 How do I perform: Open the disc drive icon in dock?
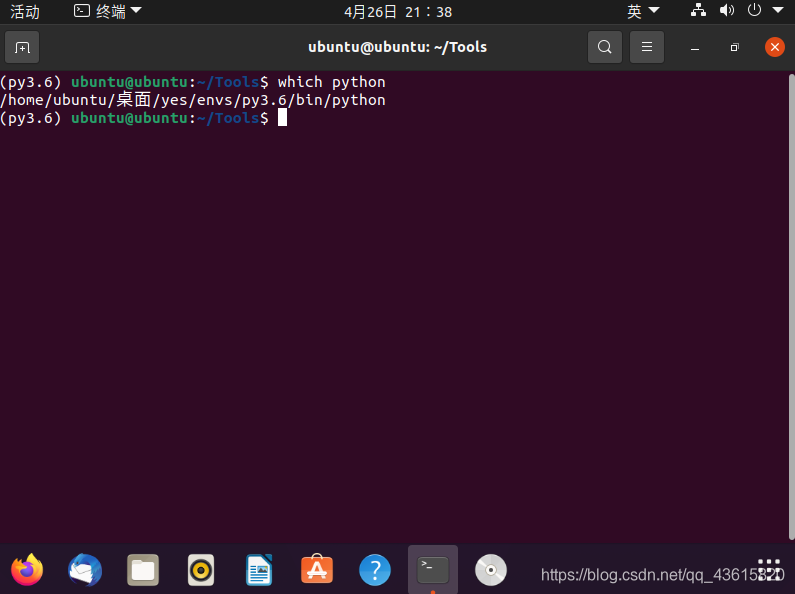click(491, 570)
